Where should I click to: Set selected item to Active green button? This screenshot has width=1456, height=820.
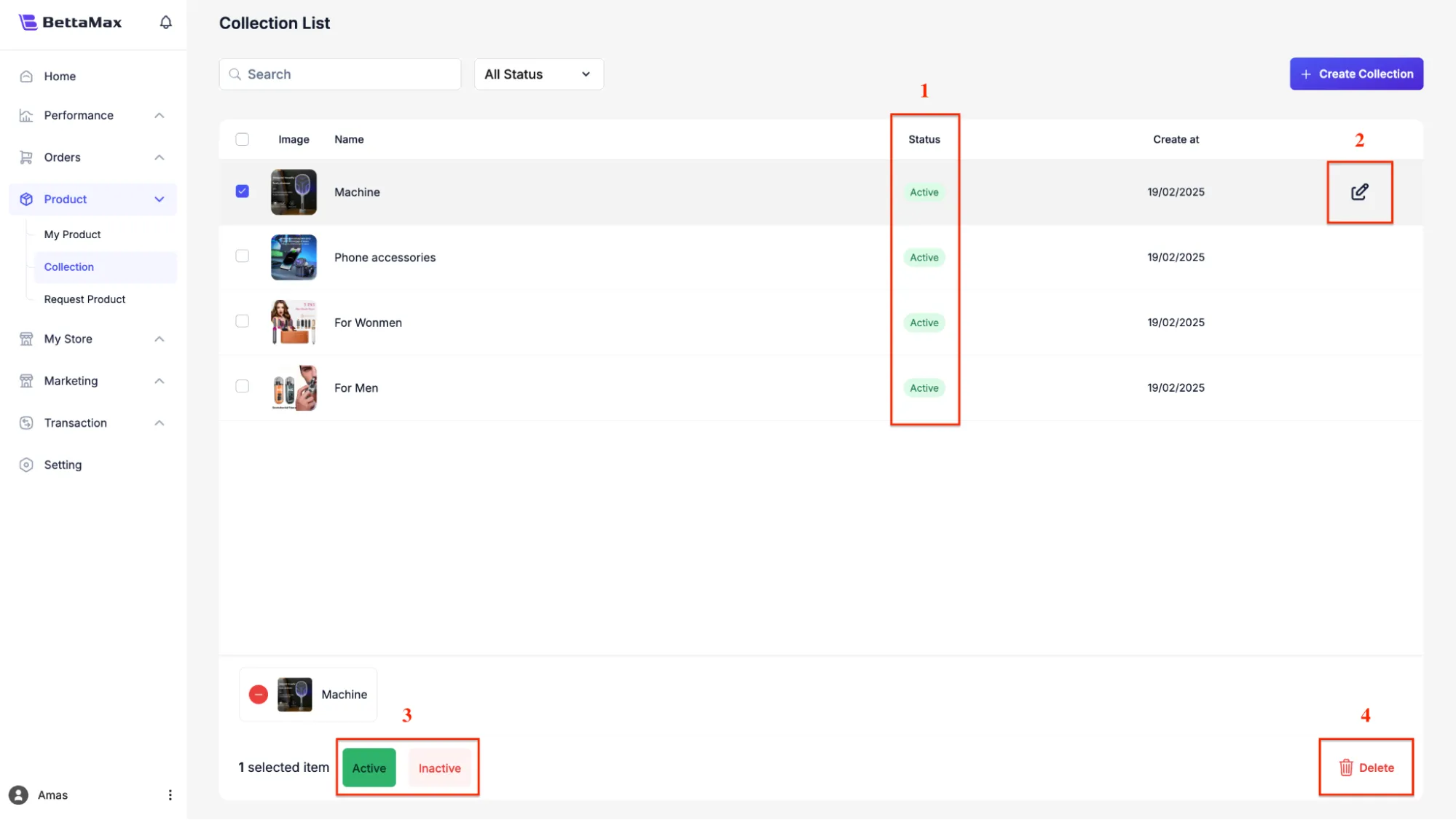369,768
